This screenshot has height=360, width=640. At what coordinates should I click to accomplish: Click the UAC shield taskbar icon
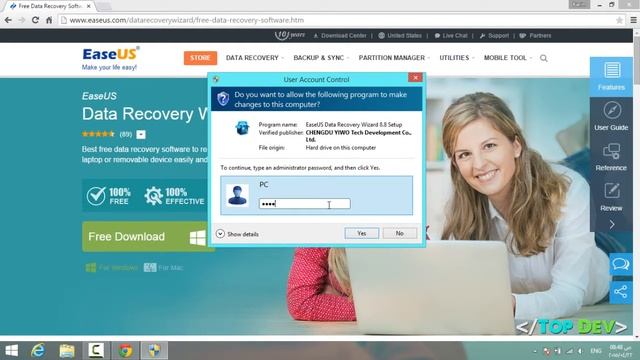(x=154, y=350)
